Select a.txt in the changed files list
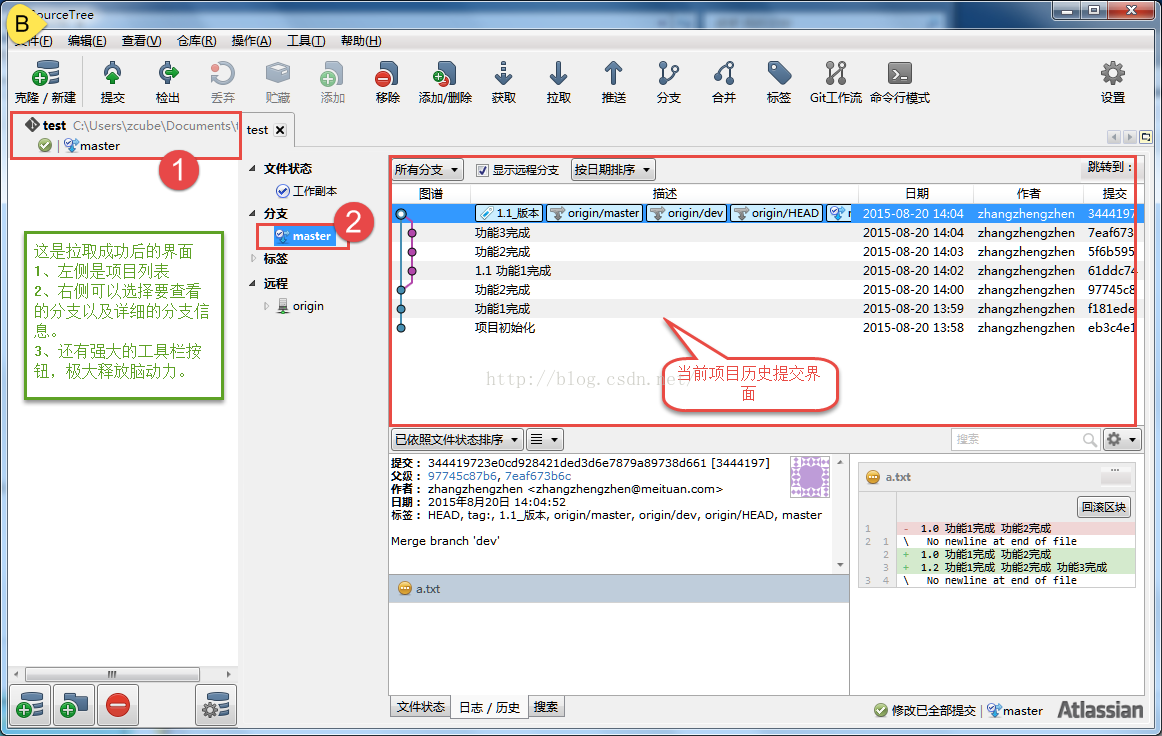Viewport: 1162px width, 736px height. pyautogui.click(x=619, y=589)
